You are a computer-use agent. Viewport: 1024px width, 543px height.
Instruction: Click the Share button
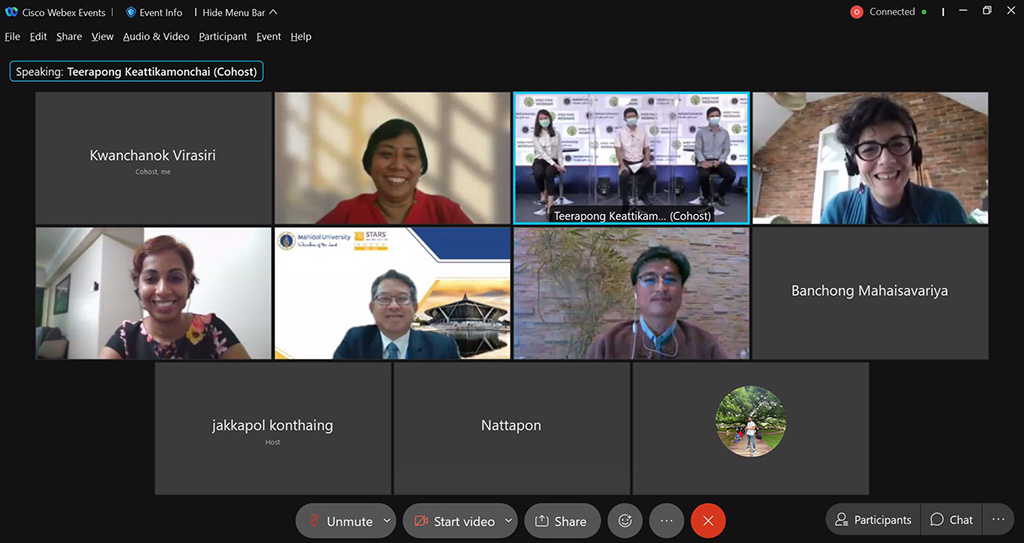(x=561, y=521)
